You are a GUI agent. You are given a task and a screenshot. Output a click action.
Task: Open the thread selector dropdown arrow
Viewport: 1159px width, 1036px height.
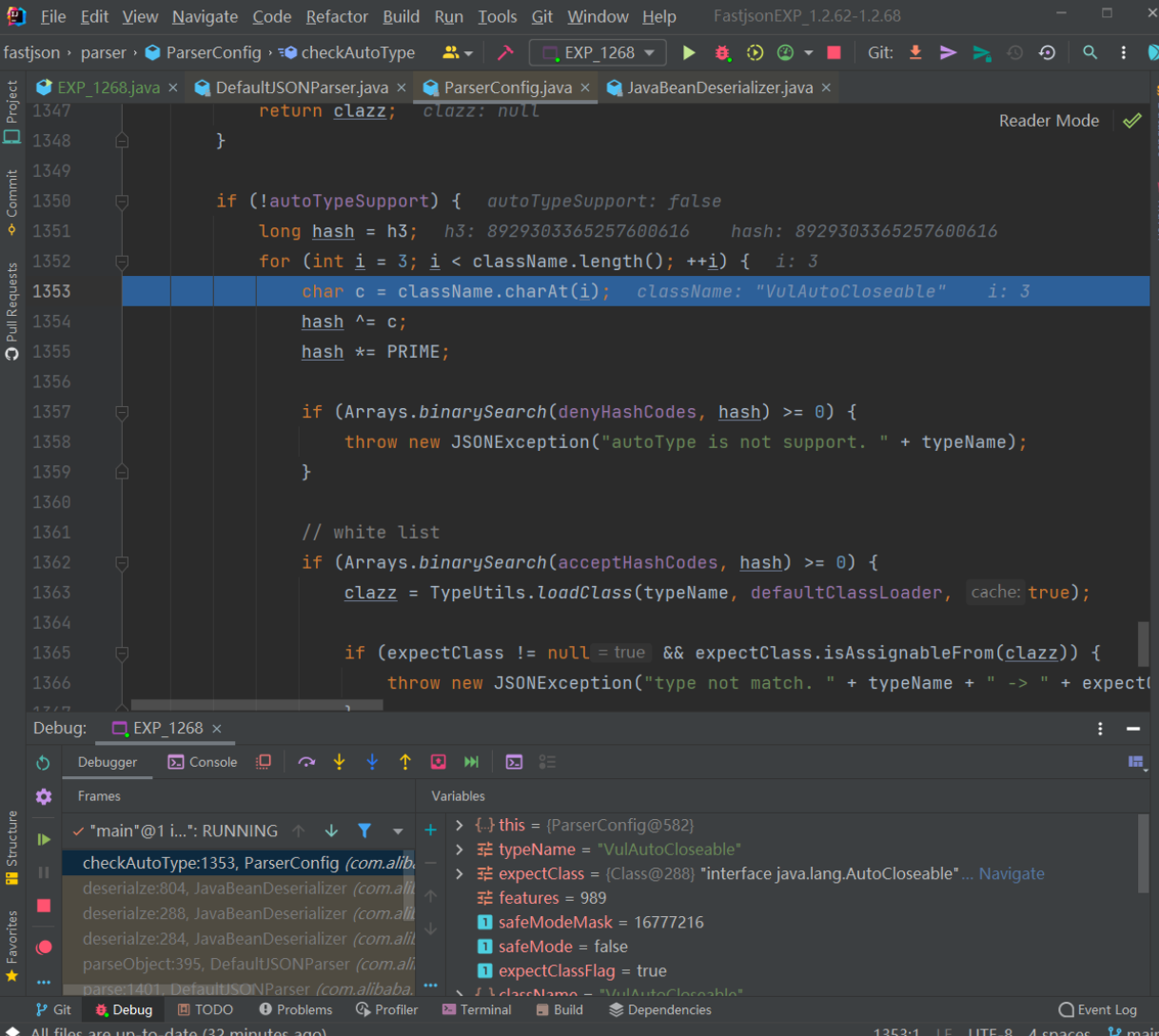tap(398, 831)
